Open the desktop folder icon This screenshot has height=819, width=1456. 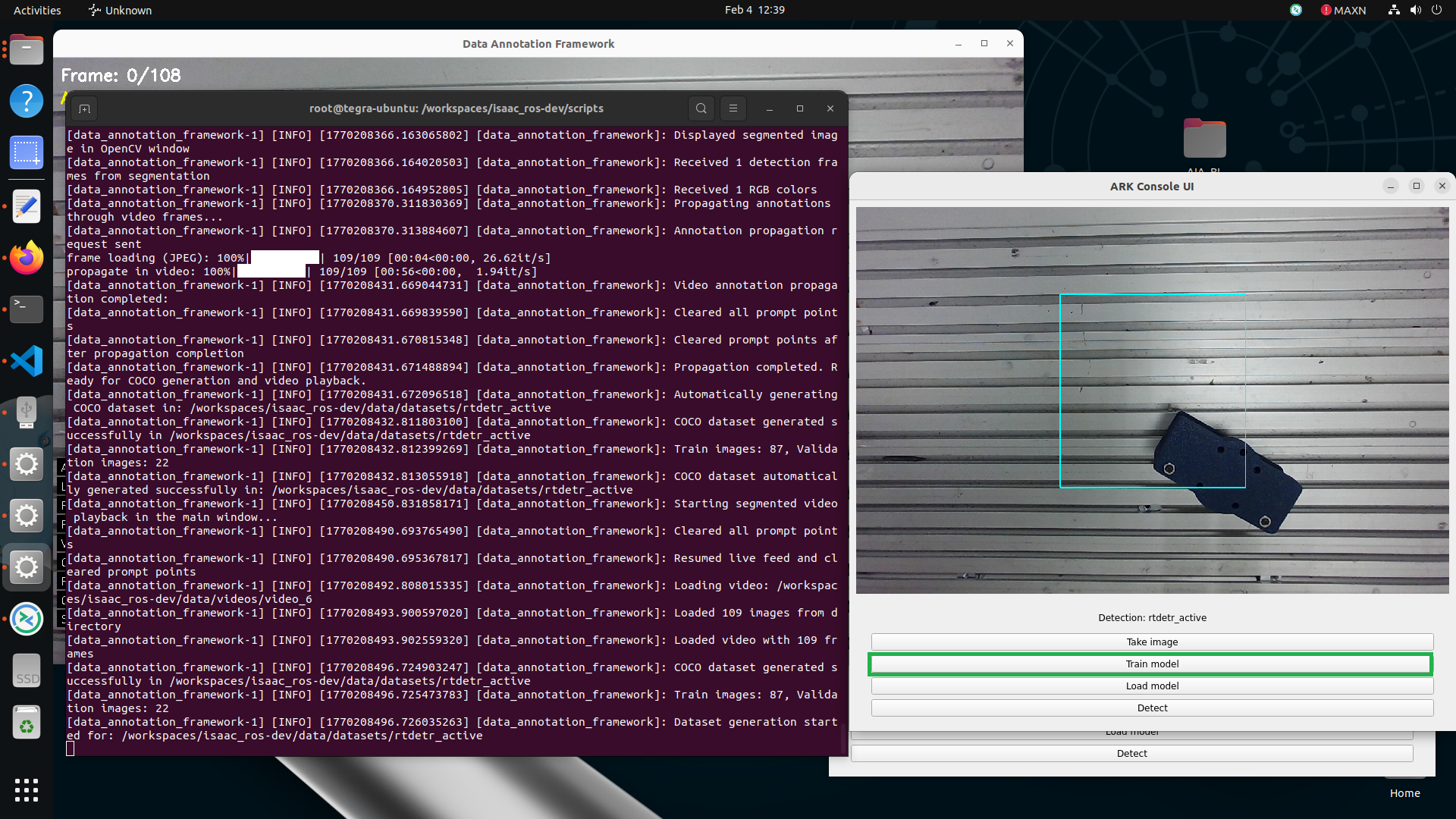tap(1204, 139)
